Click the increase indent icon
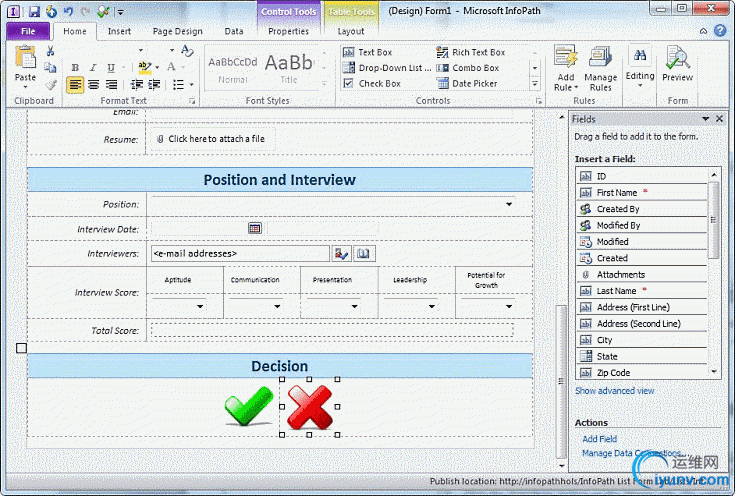This screenshot has width=735, height=496. (154, 84)
